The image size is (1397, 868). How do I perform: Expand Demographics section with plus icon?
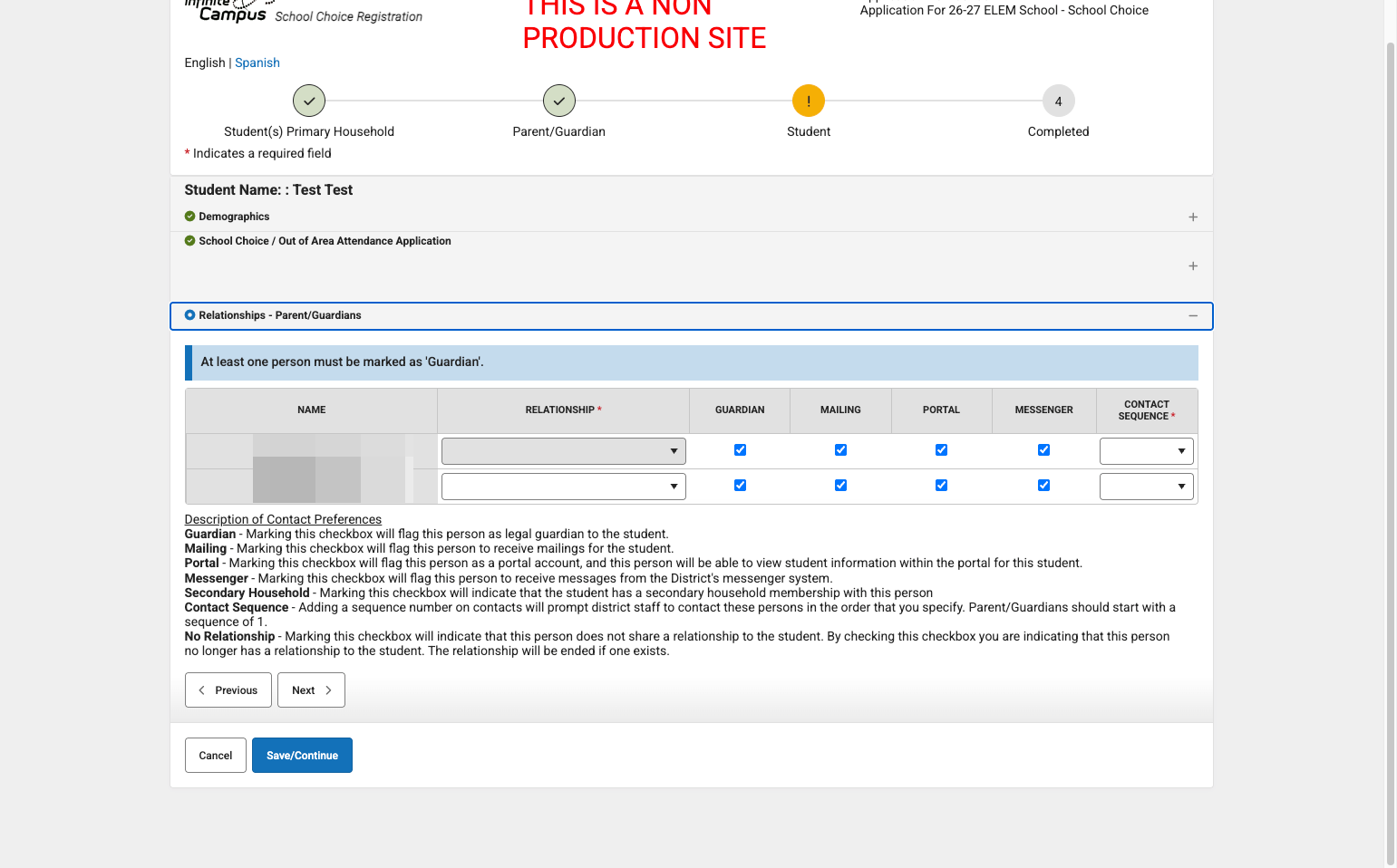(1193, 217)
